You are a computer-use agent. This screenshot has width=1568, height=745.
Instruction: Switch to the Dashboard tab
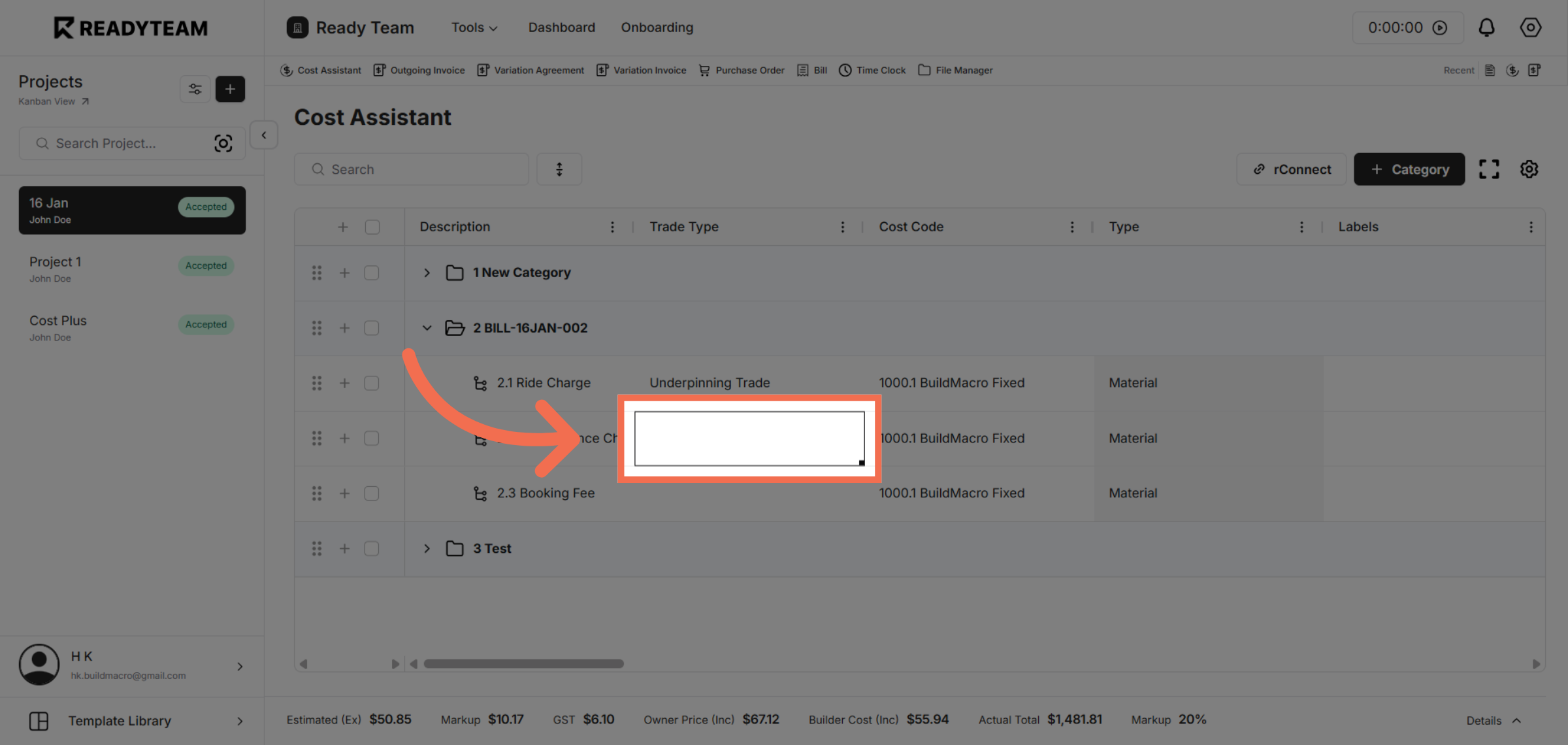(x=561, y=27)
